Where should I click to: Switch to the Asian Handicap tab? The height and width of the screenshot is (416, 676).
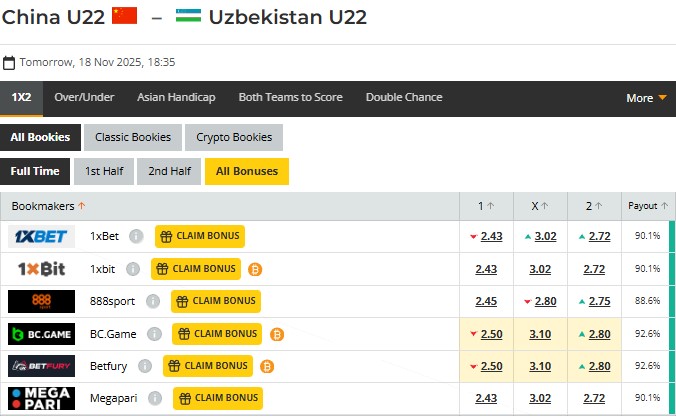pyautogui.click(x=176, y=98)
